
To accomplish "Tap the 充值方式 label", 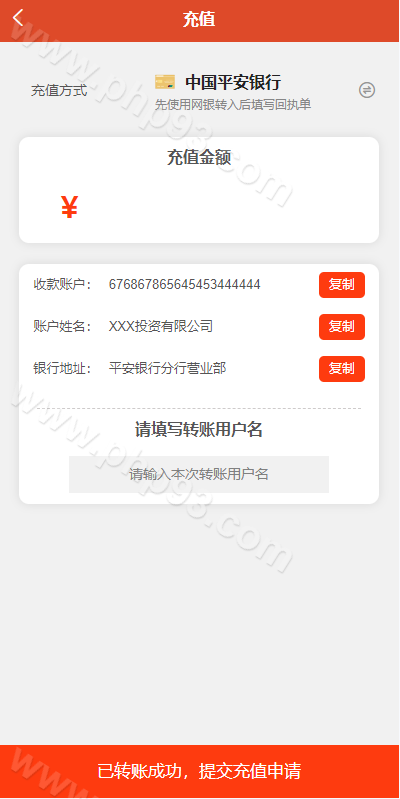I will [x=59, y=91].
